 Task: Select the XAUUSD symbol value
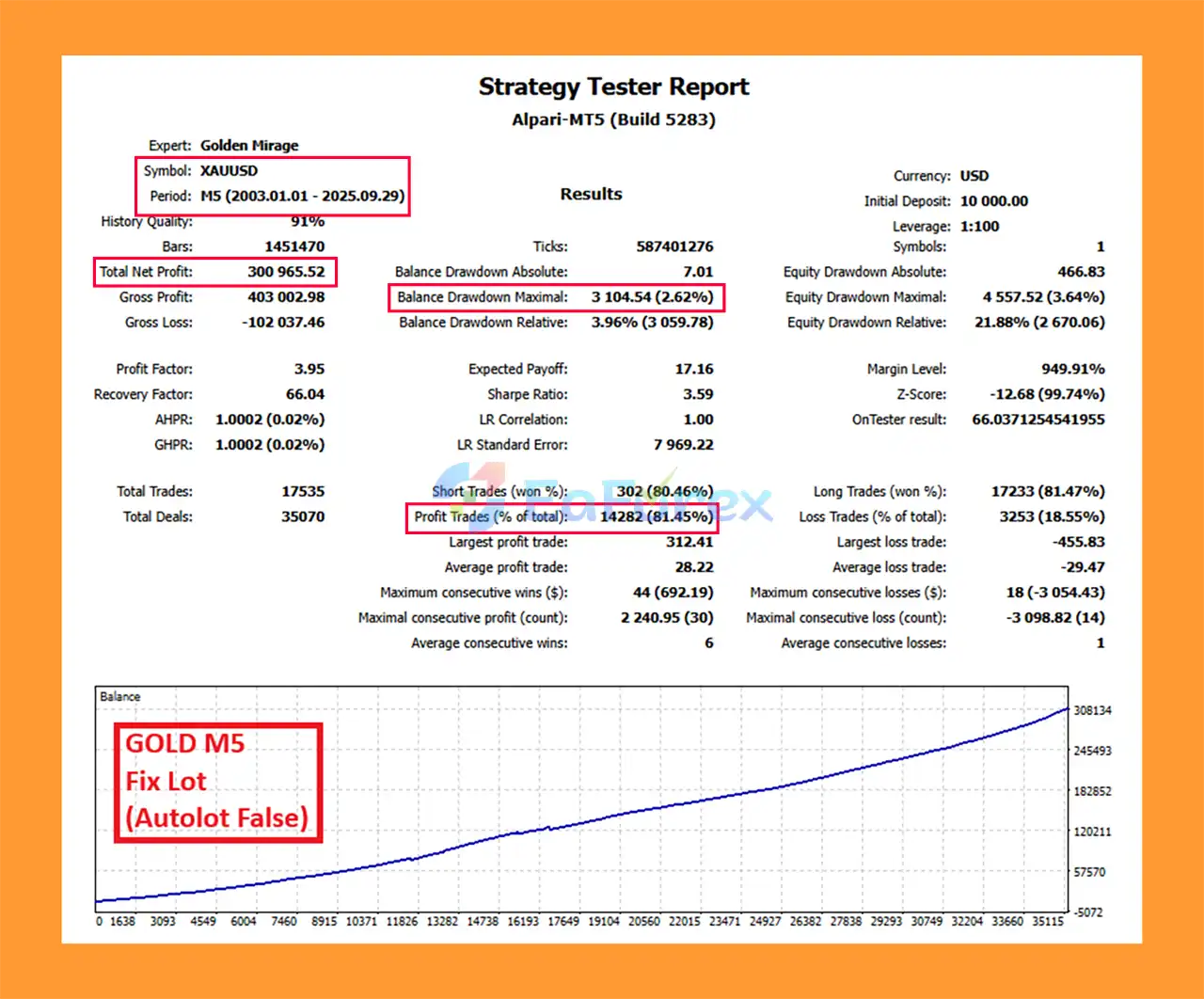229,170
